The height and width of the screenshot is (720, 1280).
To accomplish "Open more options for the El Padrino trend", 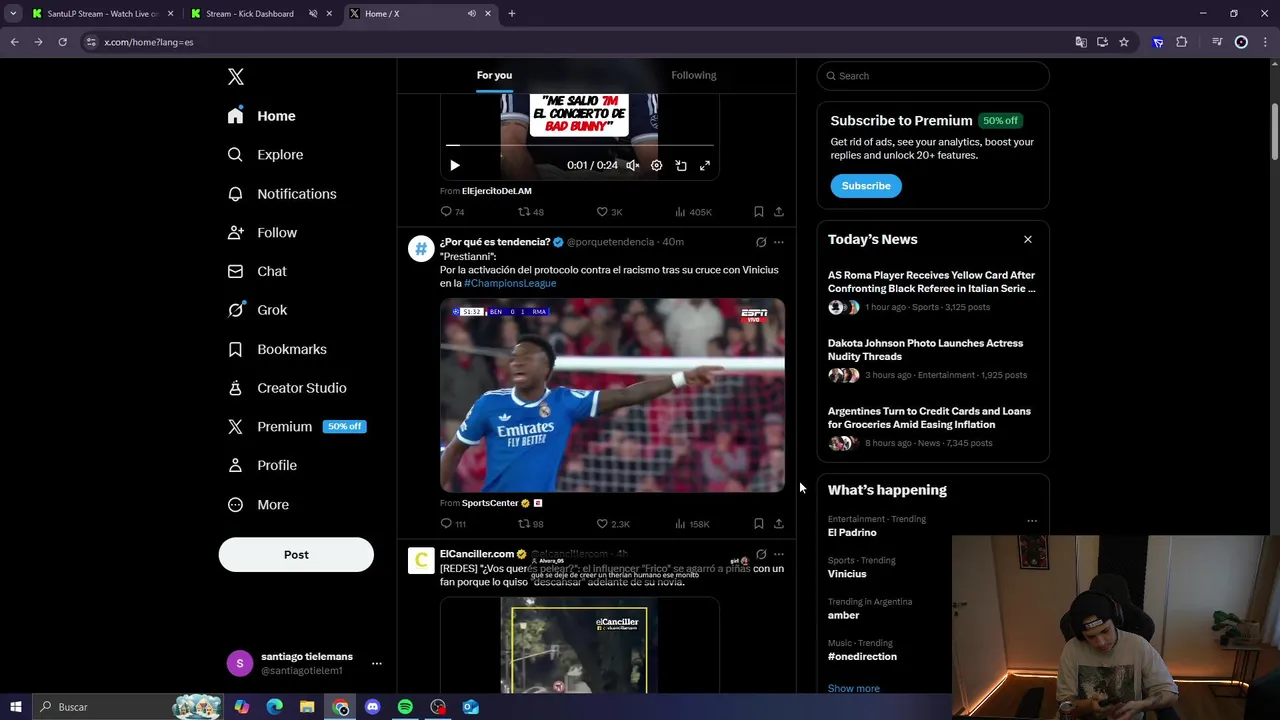I will tap(1032, 521).
